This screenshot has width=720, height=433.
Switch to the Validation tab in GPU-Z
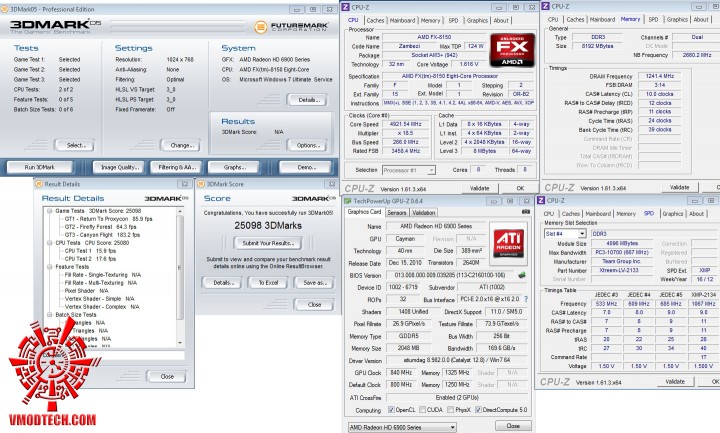423,213
